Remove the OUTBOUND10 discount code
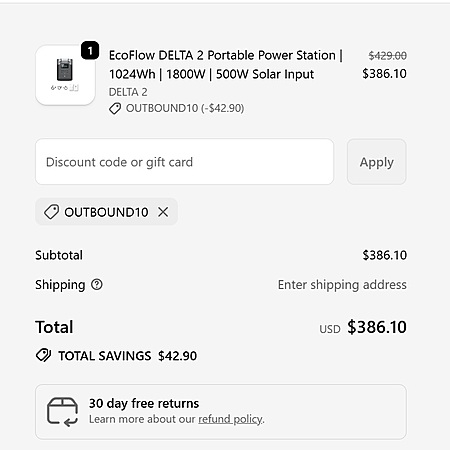 tap(163, 212)
